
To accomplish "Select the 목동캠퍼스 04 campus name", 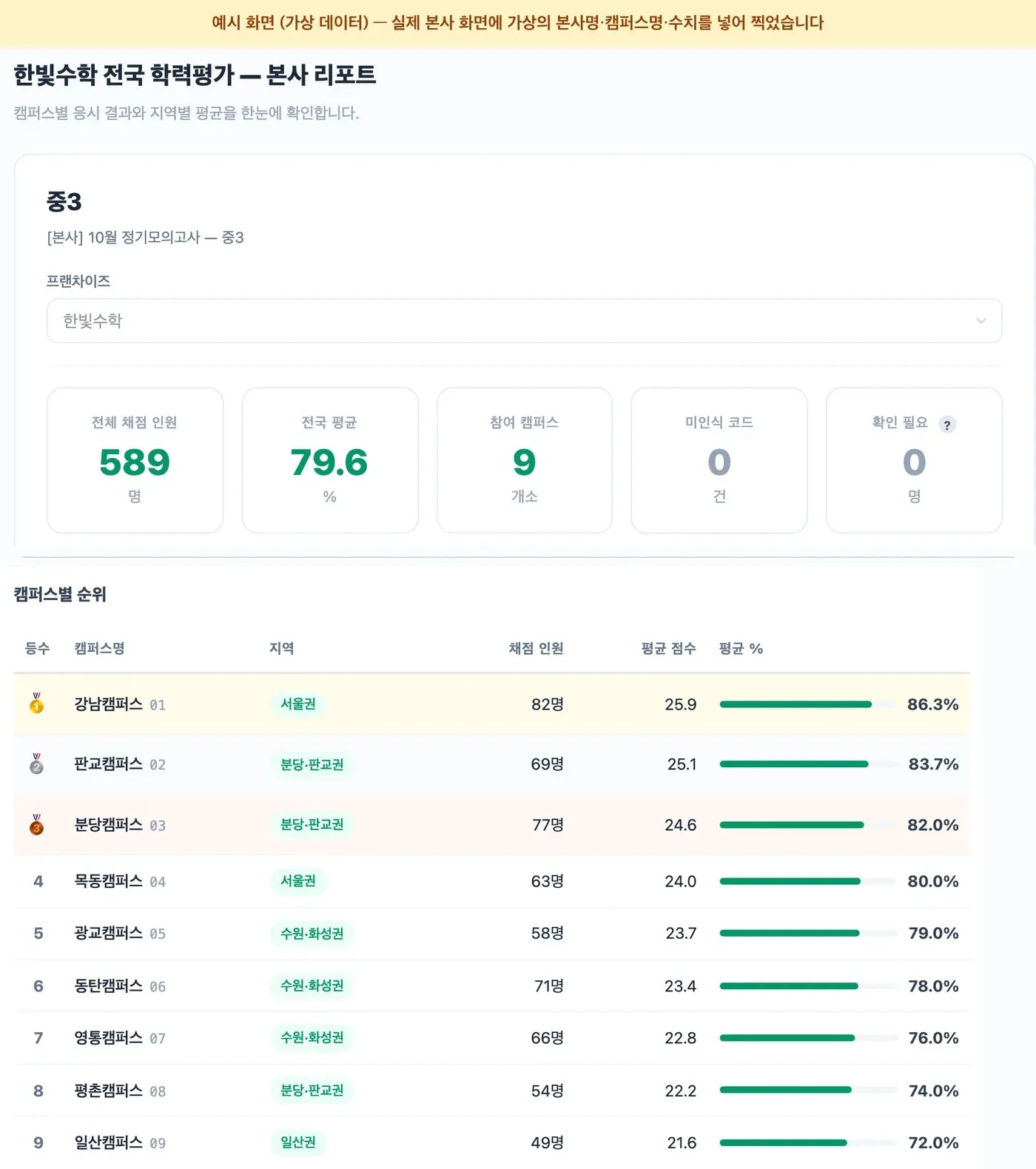I will click(x=120, y=881).
